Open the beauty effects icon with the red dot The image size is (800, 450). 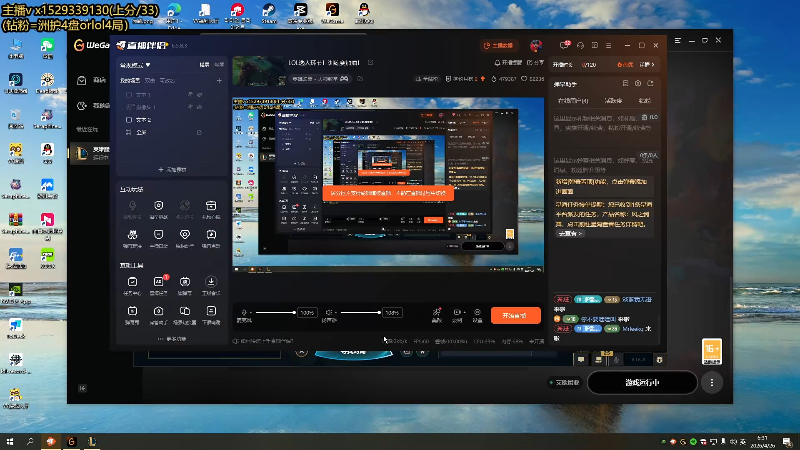coord(437,312)
